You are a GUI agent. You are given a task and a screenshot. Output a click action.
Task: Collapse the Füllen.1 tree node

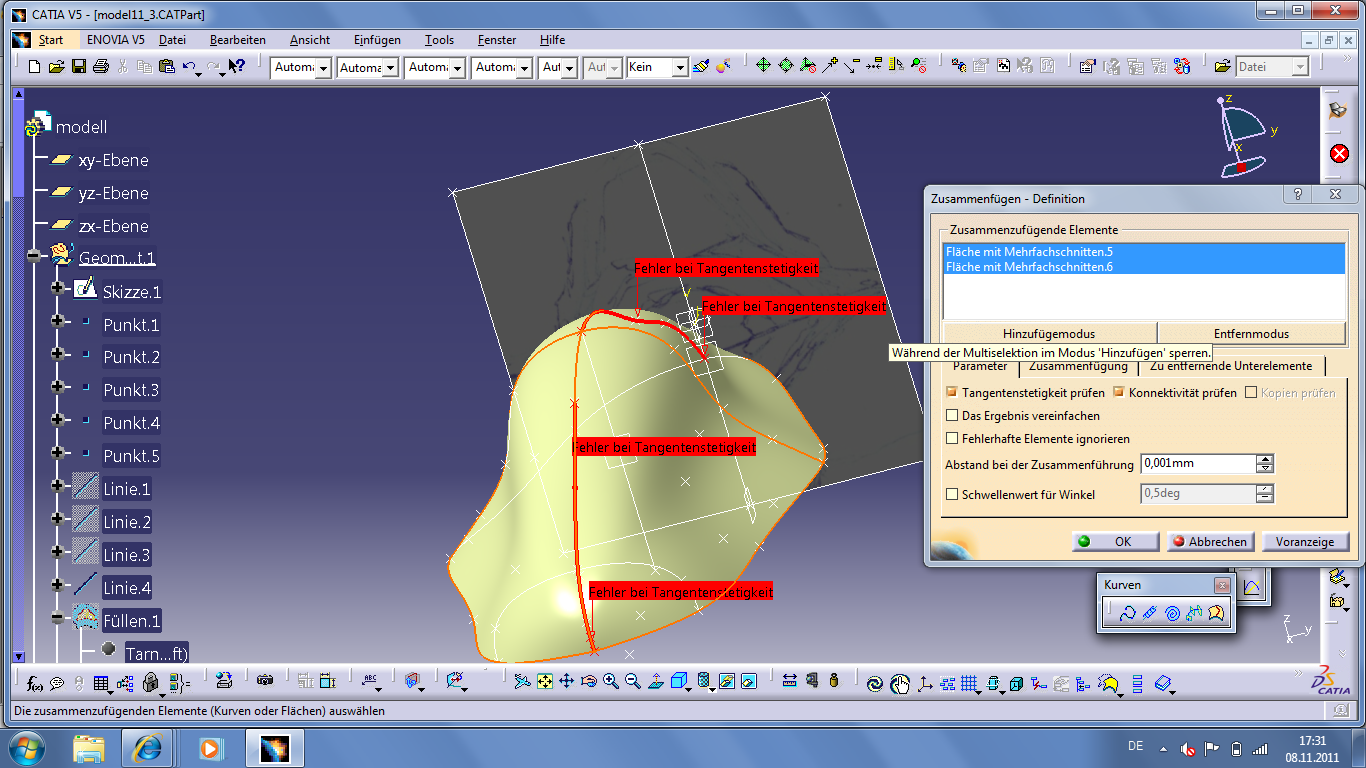pyautogui.click(x=58, y=619)
